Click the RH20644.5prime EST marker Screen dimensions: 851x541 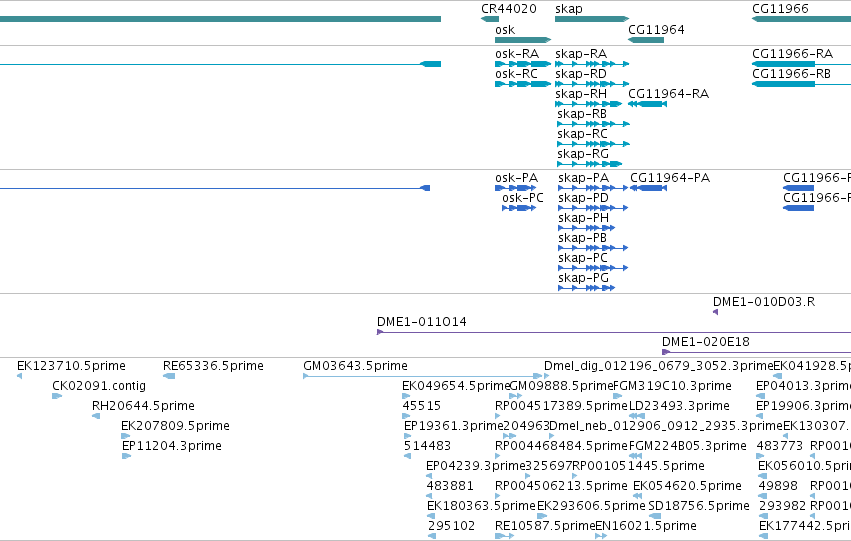tap(96, 416)
